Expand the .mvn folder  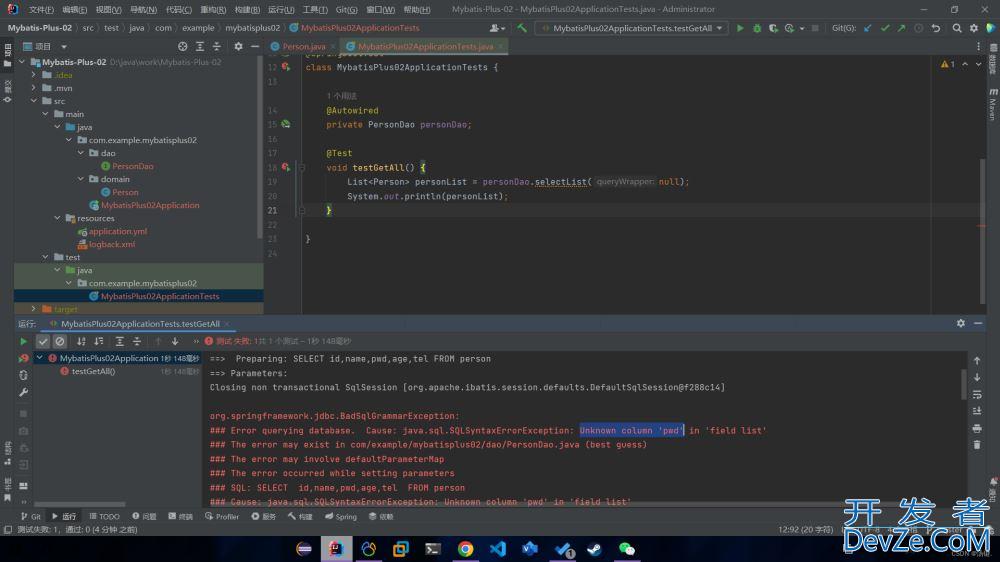coord(34,88)
